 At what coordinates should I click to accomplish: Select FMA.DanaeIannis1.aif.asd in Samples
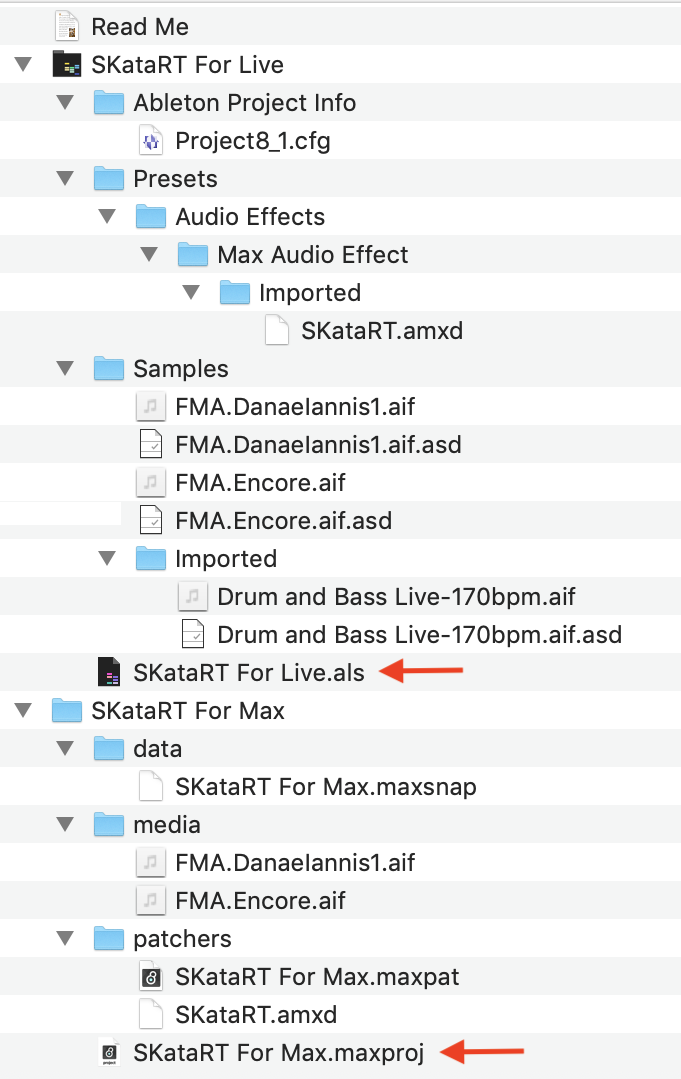pos(318,445)
